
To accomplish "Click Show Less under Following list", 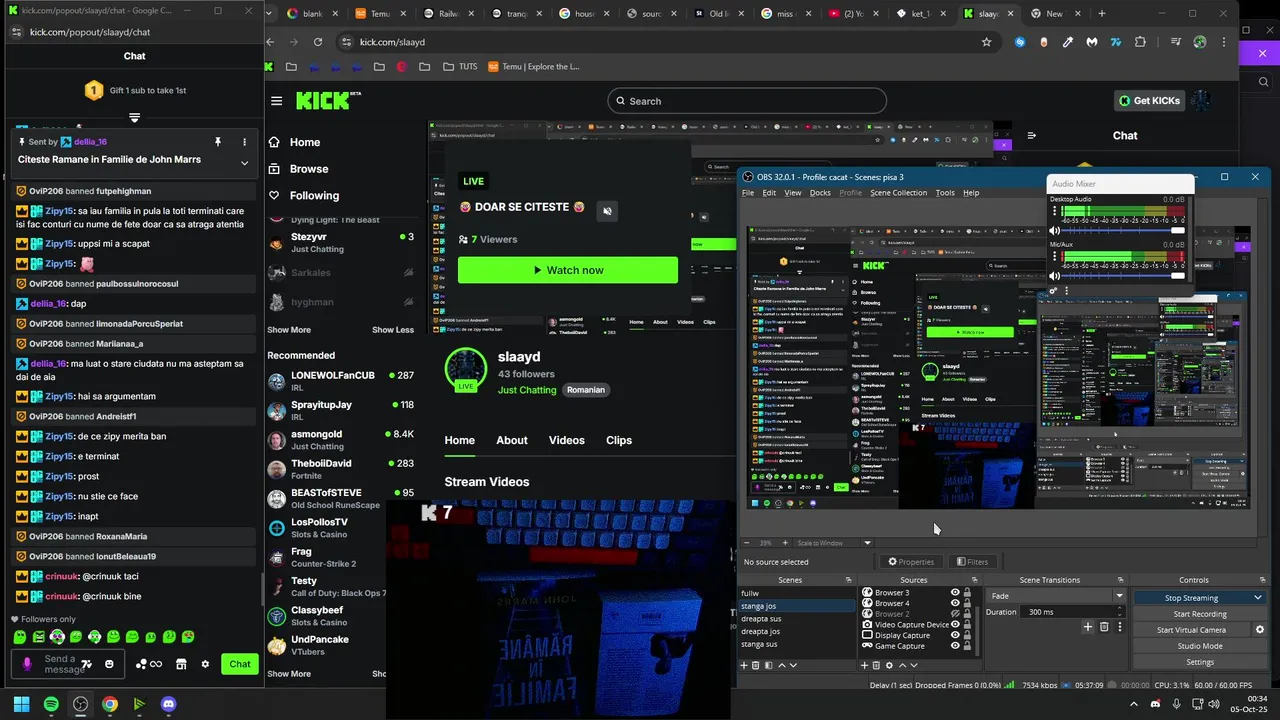I will click(393, 330).
